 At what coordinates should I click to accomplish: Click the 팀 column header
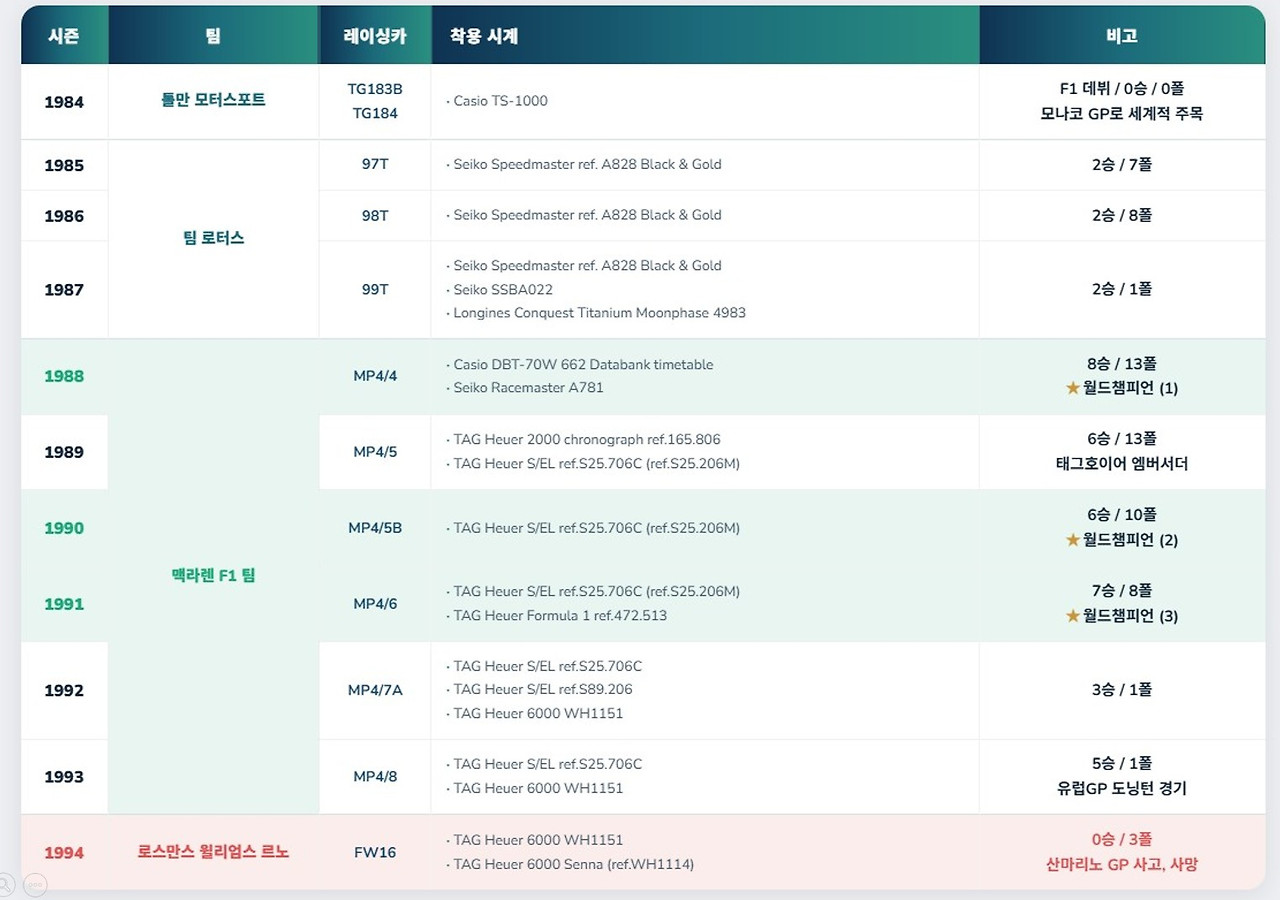point(213,36)
